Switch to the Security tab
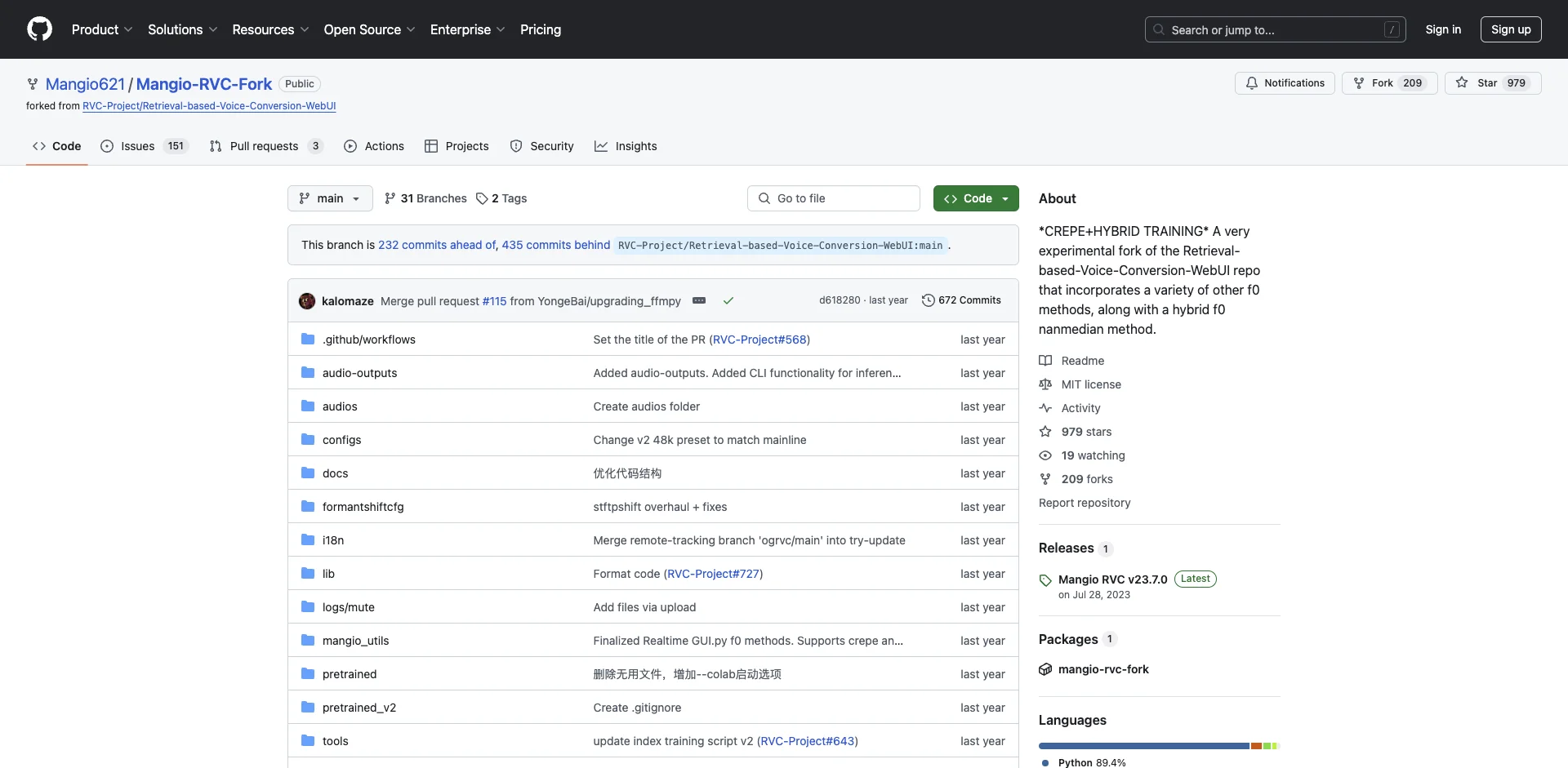This screenshot has width=1568, height=768. [542, 146]
